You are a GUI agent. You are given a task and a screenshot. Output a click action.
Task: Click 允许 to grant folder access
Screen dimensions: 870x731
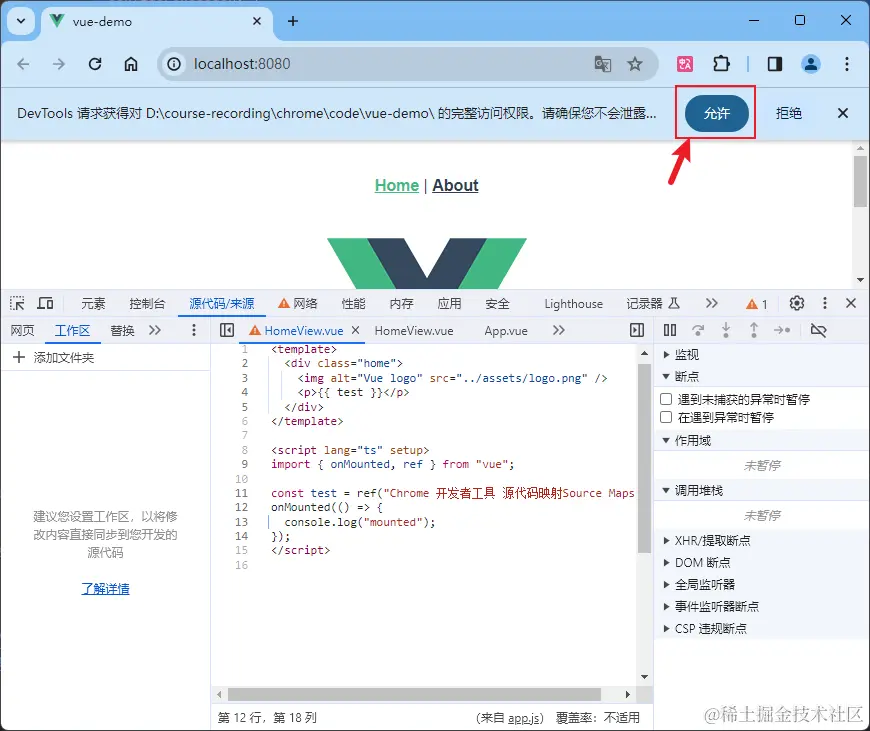pos(717,113)
